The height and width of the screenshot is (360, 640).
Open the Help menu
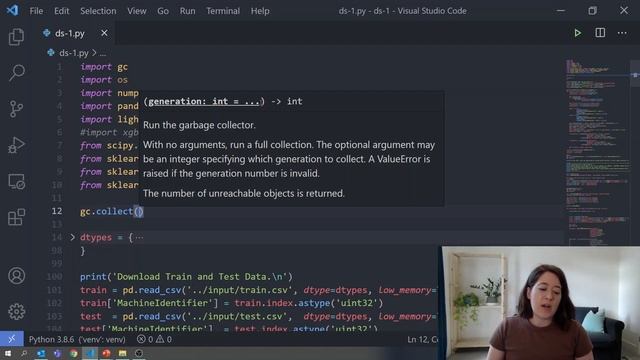pyautogui.click(x=260, y=11)
